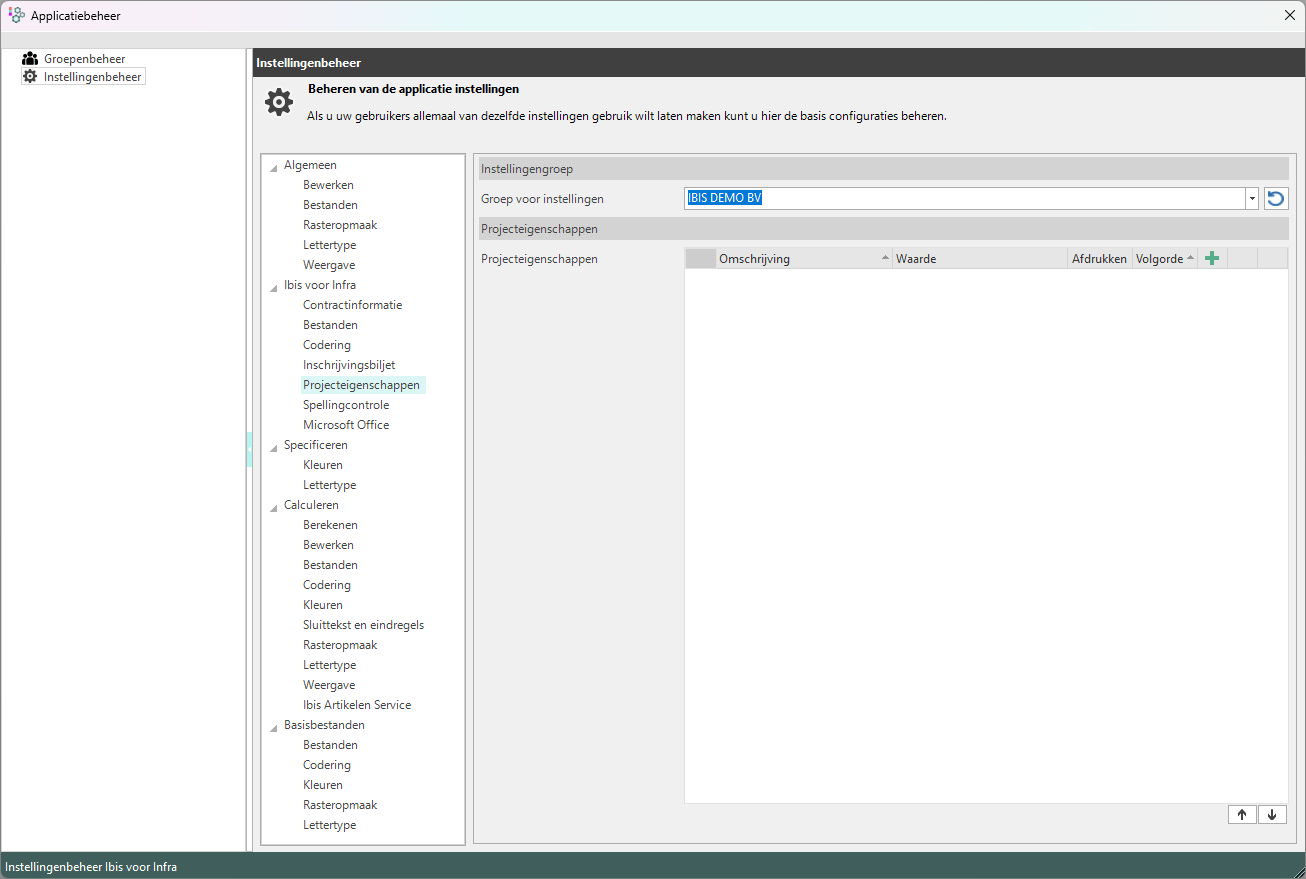Click the Applicatiebeheer title bar icon
Viewport: 1306px width, 879px height.
click(17, 15)
